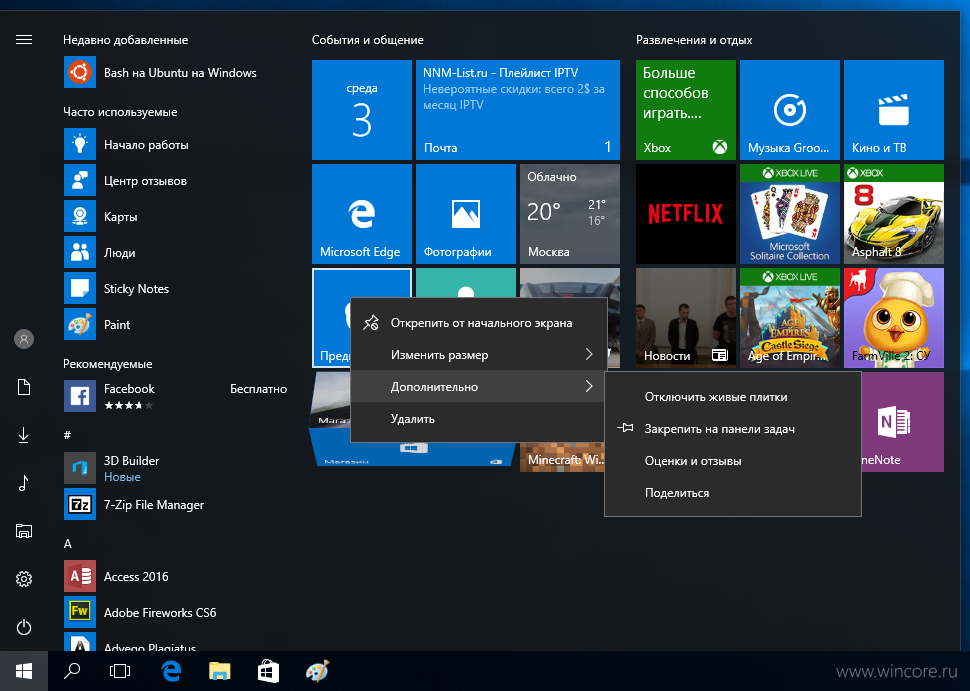Open the Почта mail tile
This screenshot has height=691, width=970.
coord(518,109)
